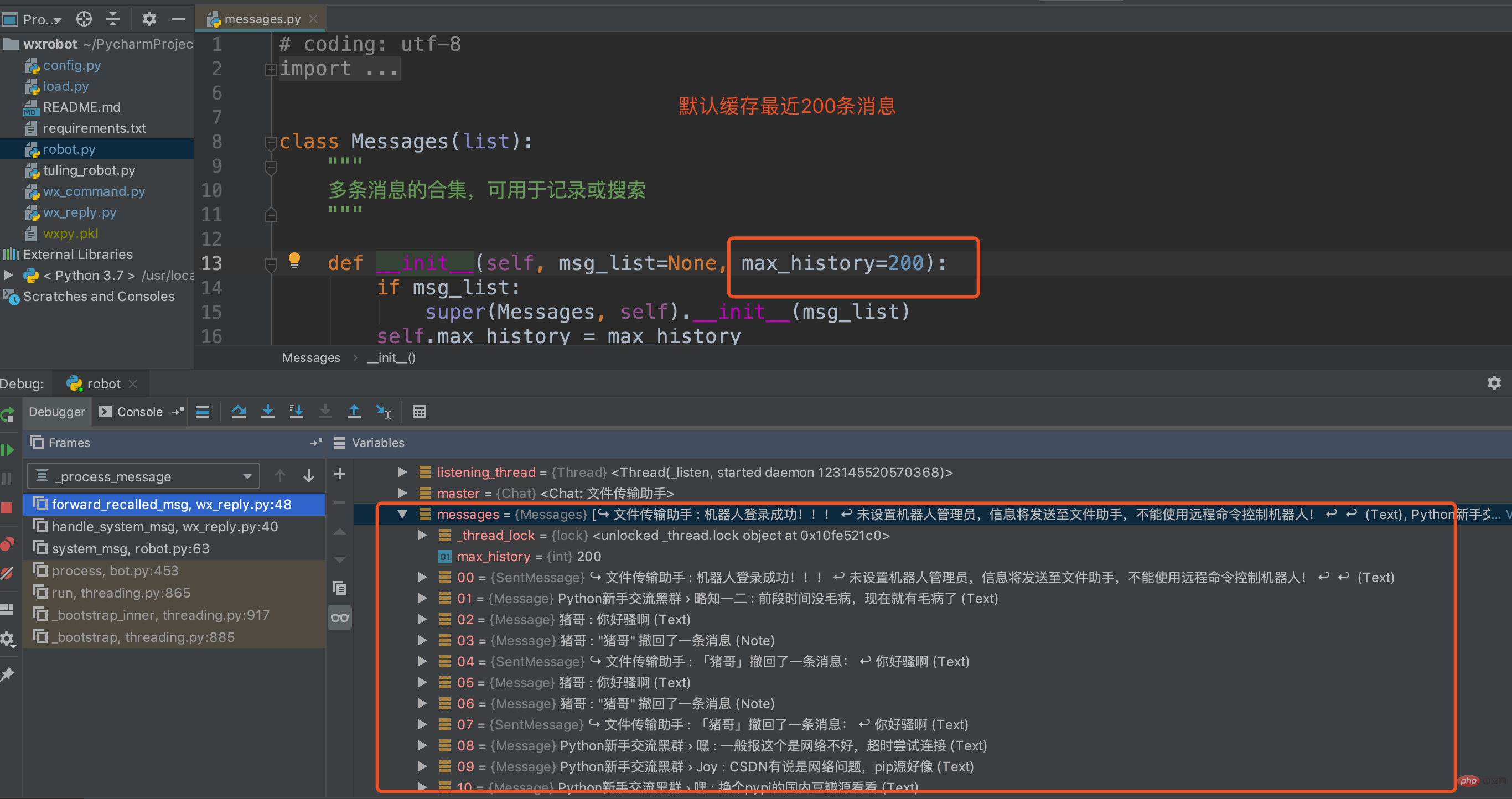This screenshot has height=799, width=1512.
Task: Toggle Show Watches glasses icon
Action: (340, 618)
